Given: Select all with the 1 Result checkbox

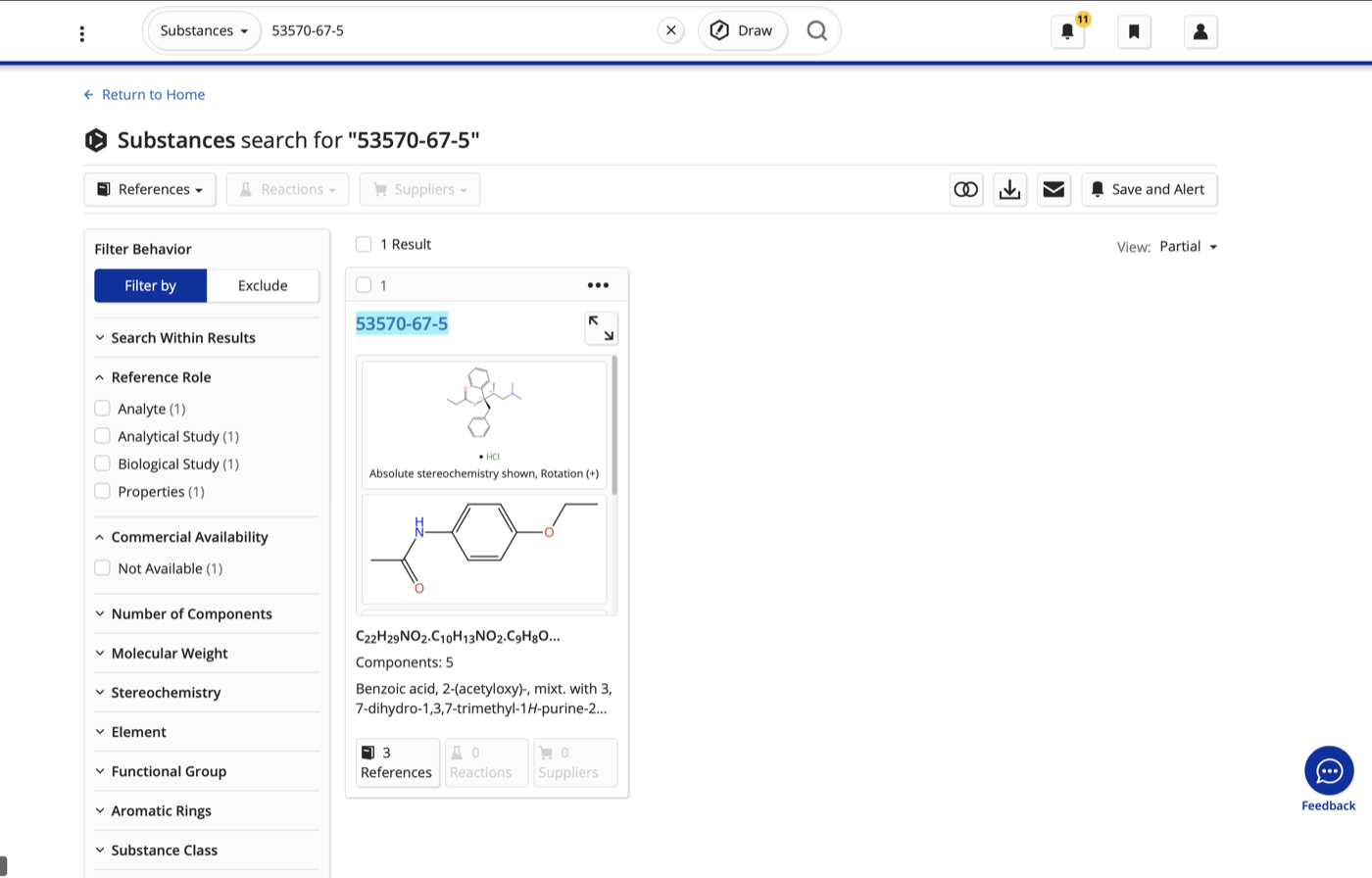Looking at the screenshot, I should 364,244.
